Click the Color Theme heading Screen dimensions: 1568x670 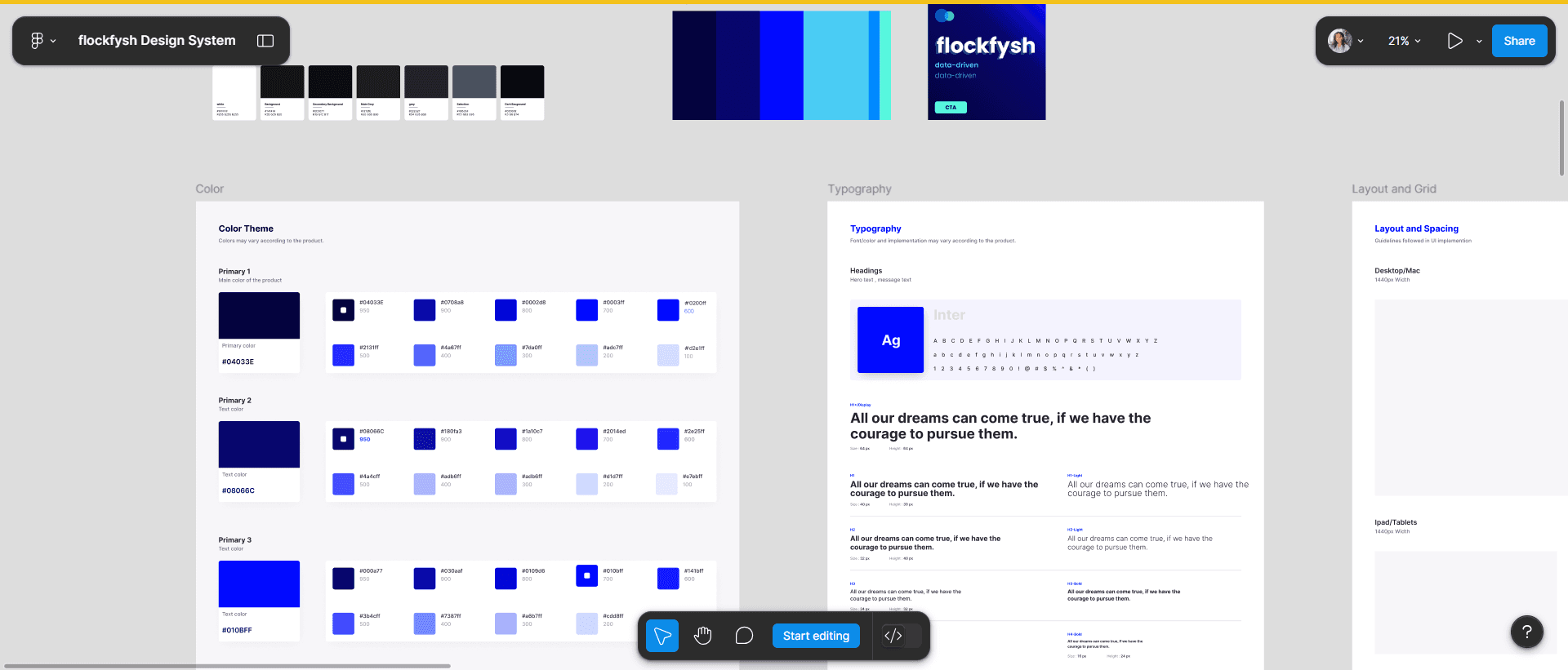pyautogui.click(x=246, y=229)
